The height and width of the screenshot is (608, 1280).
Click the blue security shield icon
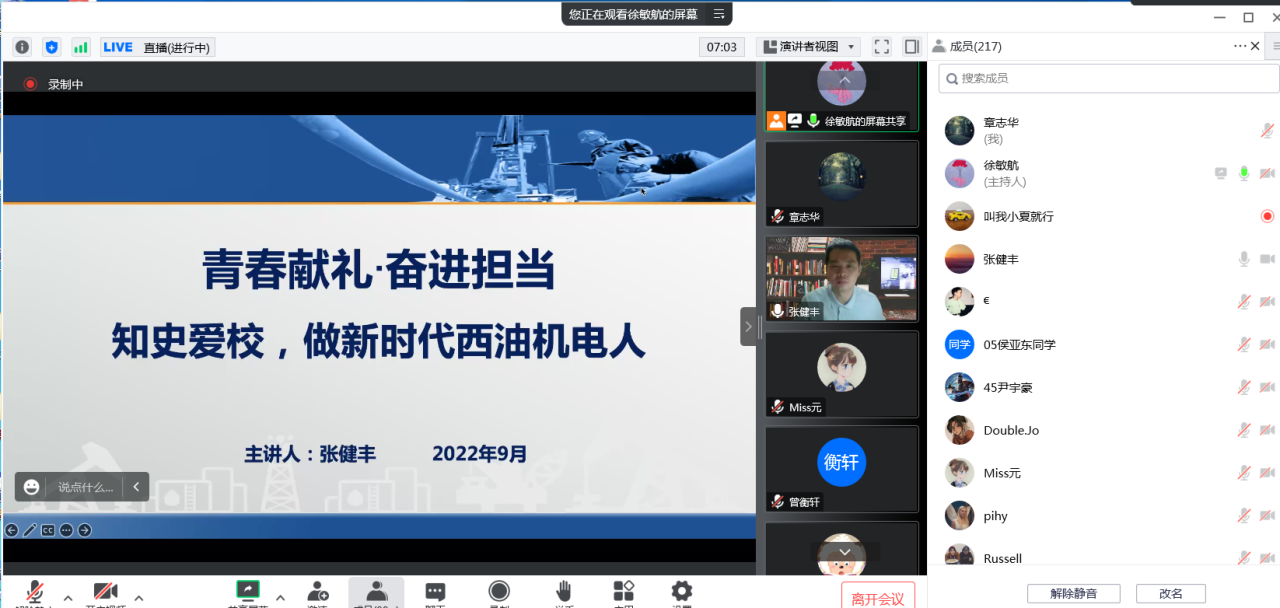pos(52,47)
